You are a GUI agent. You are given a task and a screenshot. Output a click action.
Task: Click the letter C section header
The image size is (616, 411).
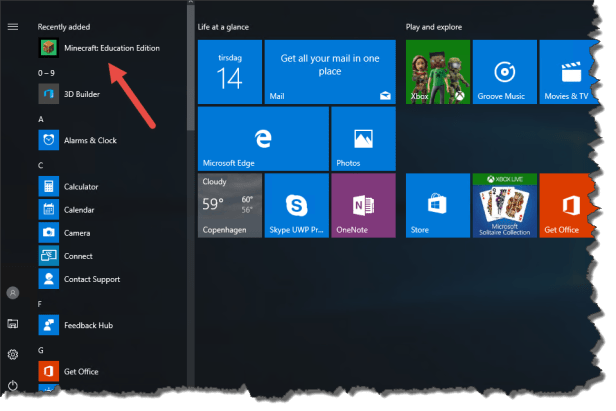(x=41, y=165)
